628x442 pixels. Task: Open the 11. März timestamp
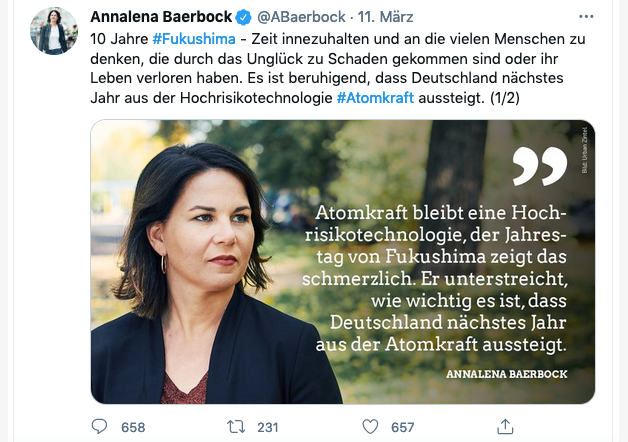pos(385,17)
